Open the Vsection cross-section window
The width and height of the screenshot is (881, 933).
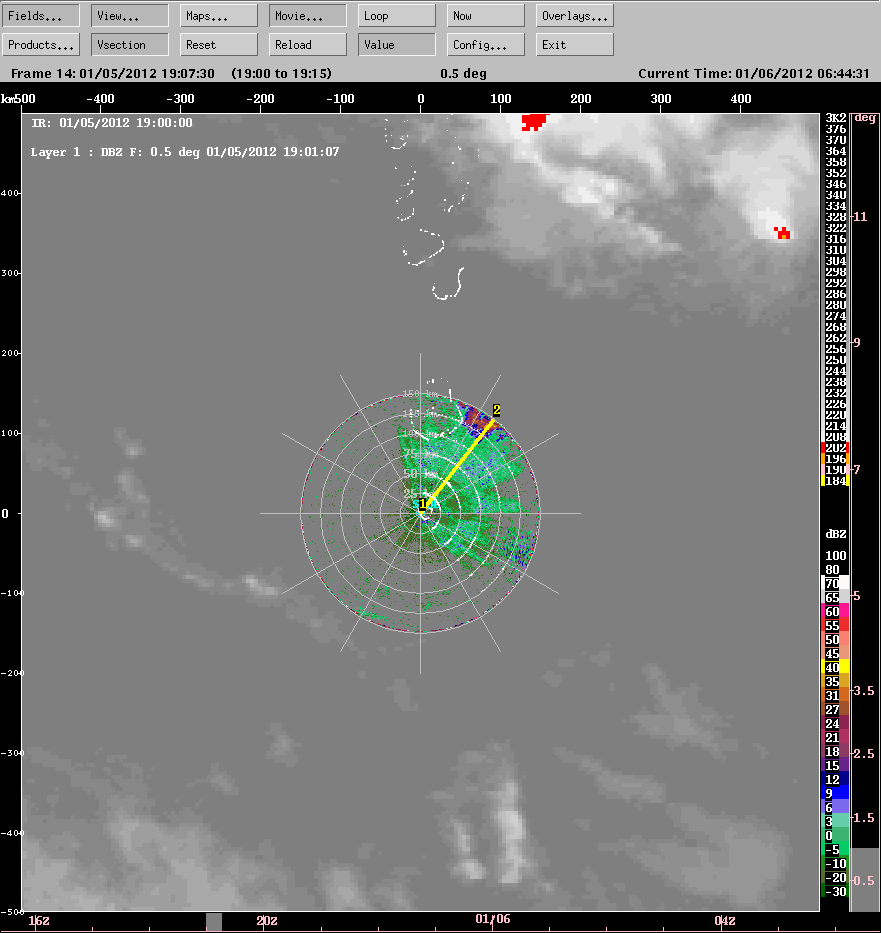click(129, 44)
